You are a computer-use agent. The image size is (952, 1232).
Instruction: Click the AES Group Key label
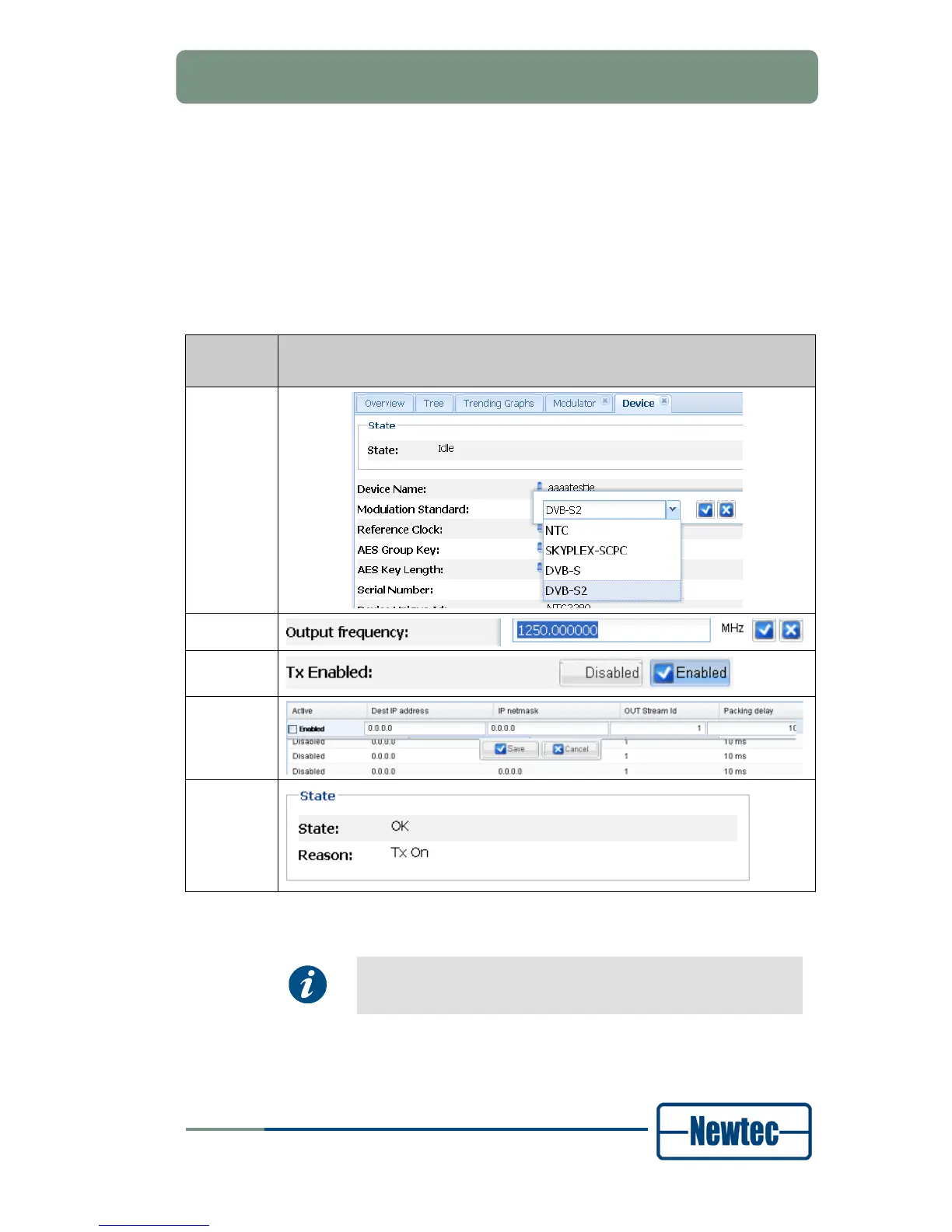(x=398, y=550)
